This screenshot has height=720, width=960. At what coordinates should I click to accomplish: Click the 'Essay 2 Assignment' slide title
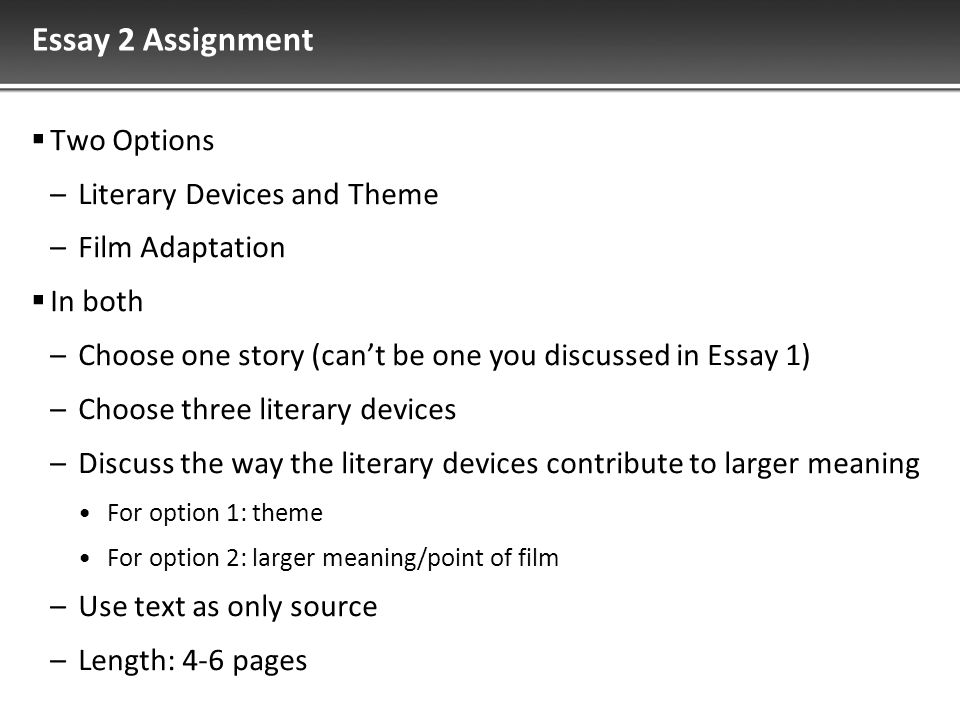point(173,41)
